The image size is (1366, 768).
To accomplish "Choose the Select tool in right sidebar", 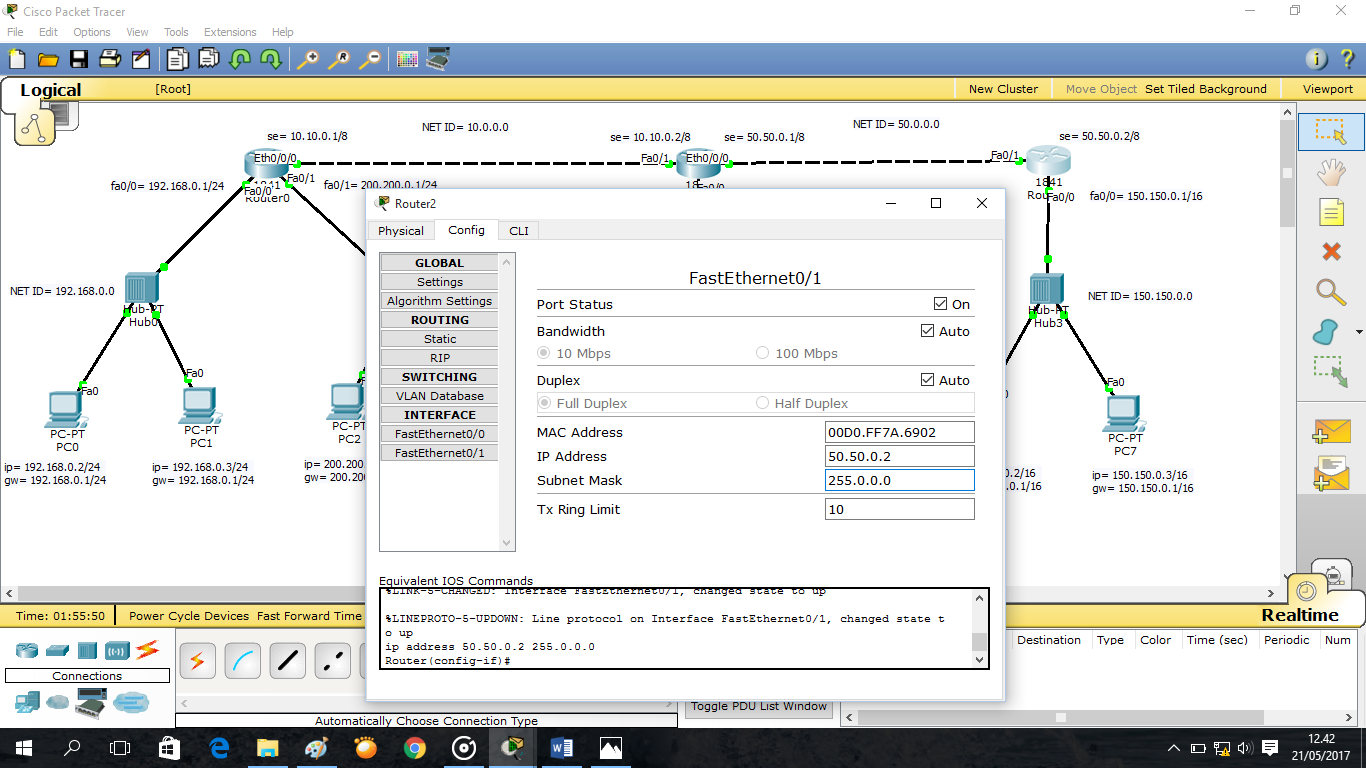I will point(1330,131).
